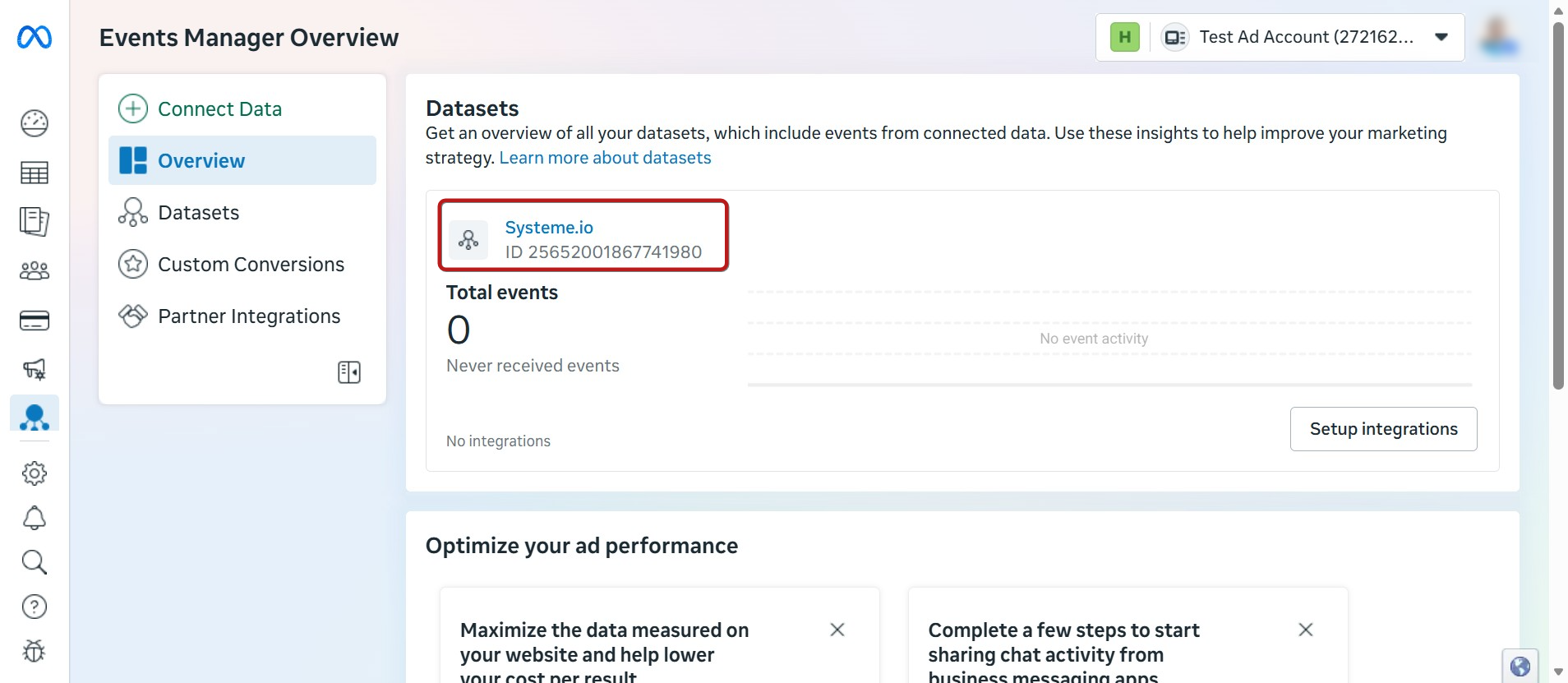This screenshot has width=1568, height=683.
Task: Click the dataset ID 25652001867741980 text
Action: 603,252
